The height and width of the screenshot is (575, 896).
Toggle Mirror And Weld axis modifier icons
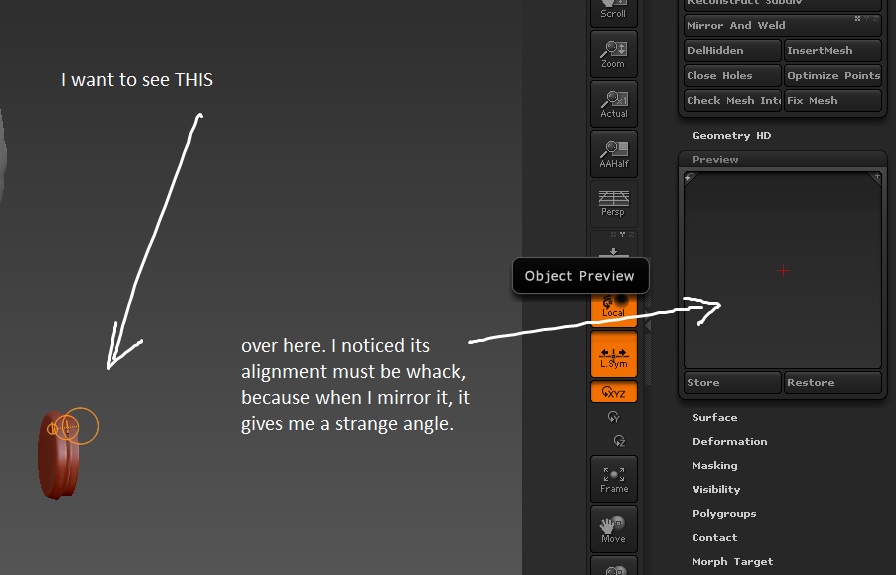pos(865,19)
